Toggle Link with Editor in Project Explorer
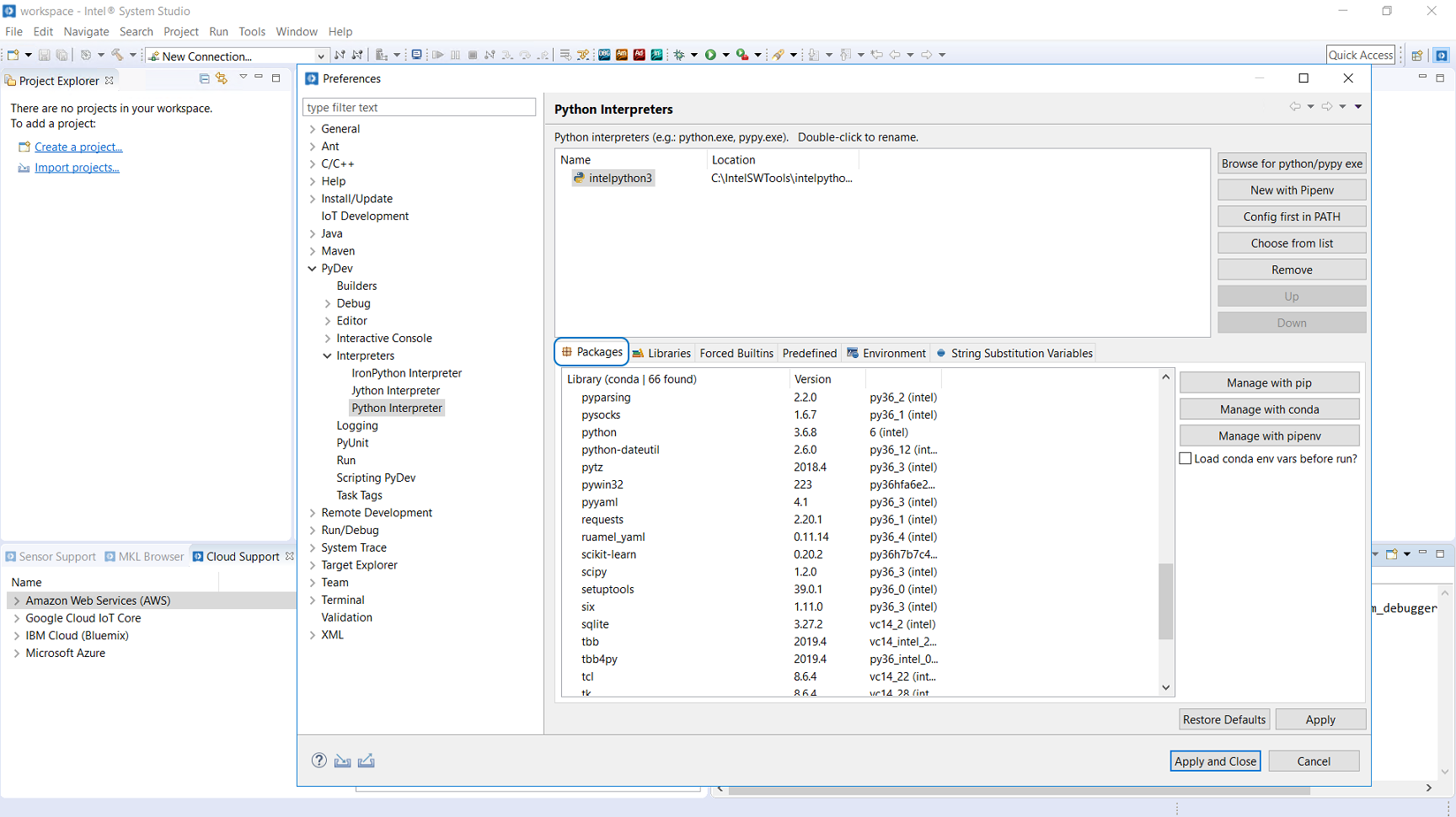This screenshot has width=1456, height=817. [x=222, y=78]
